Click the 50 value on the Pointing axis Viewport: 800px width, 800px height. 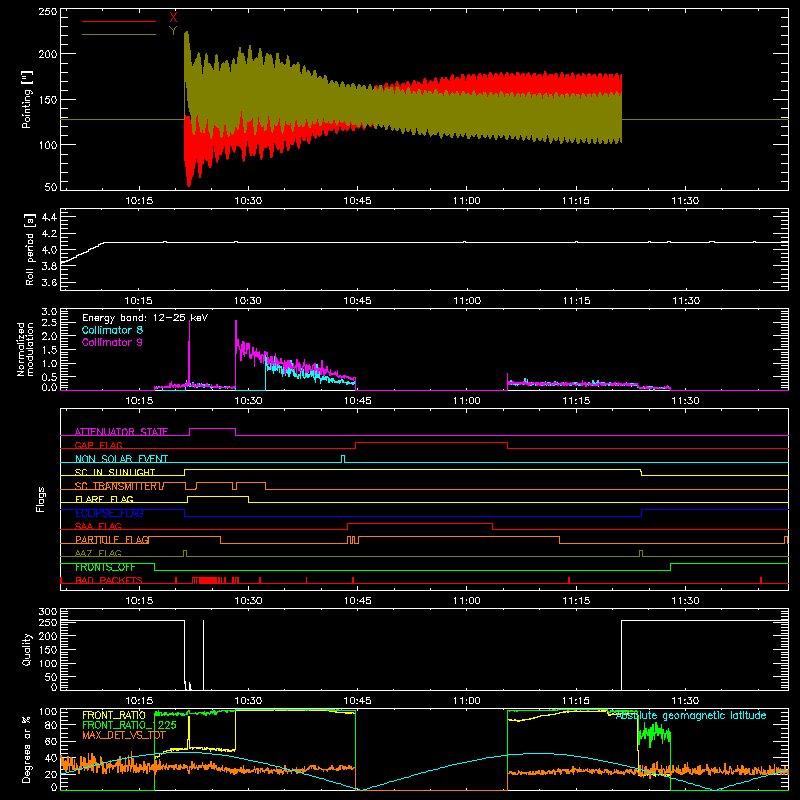51,187
